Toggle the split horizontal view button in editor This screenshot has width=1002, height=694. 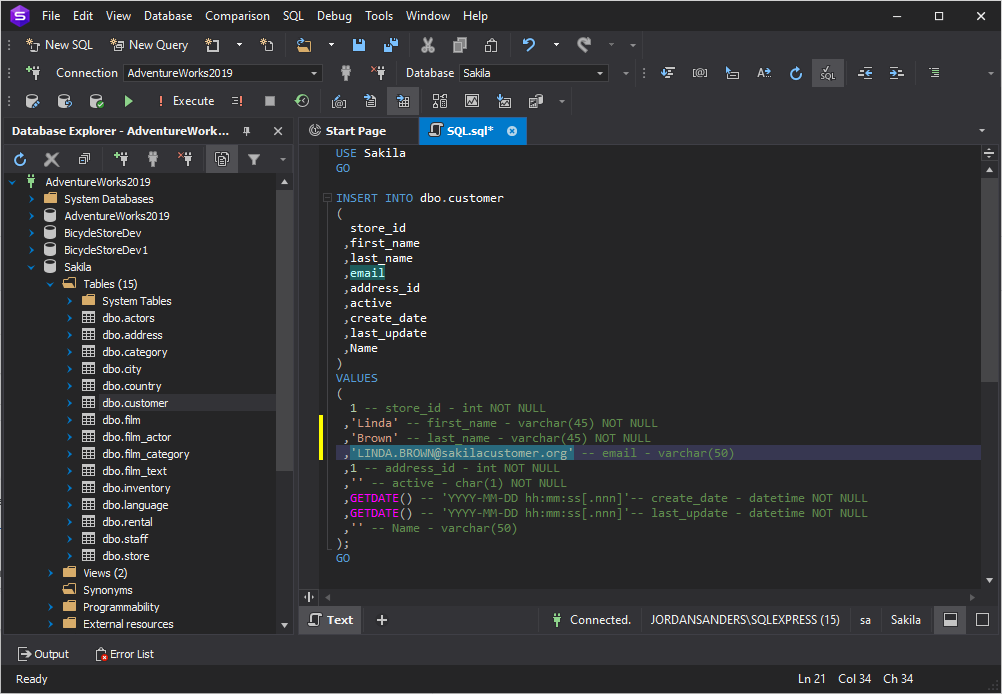(x=950, y=620)
